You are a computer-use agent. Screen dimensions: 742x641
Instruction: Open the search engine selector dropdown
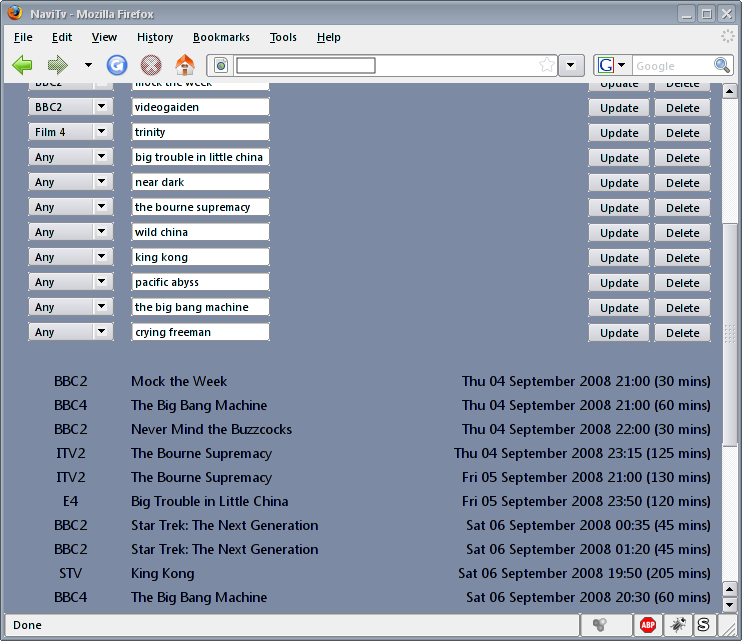[612, 66]
